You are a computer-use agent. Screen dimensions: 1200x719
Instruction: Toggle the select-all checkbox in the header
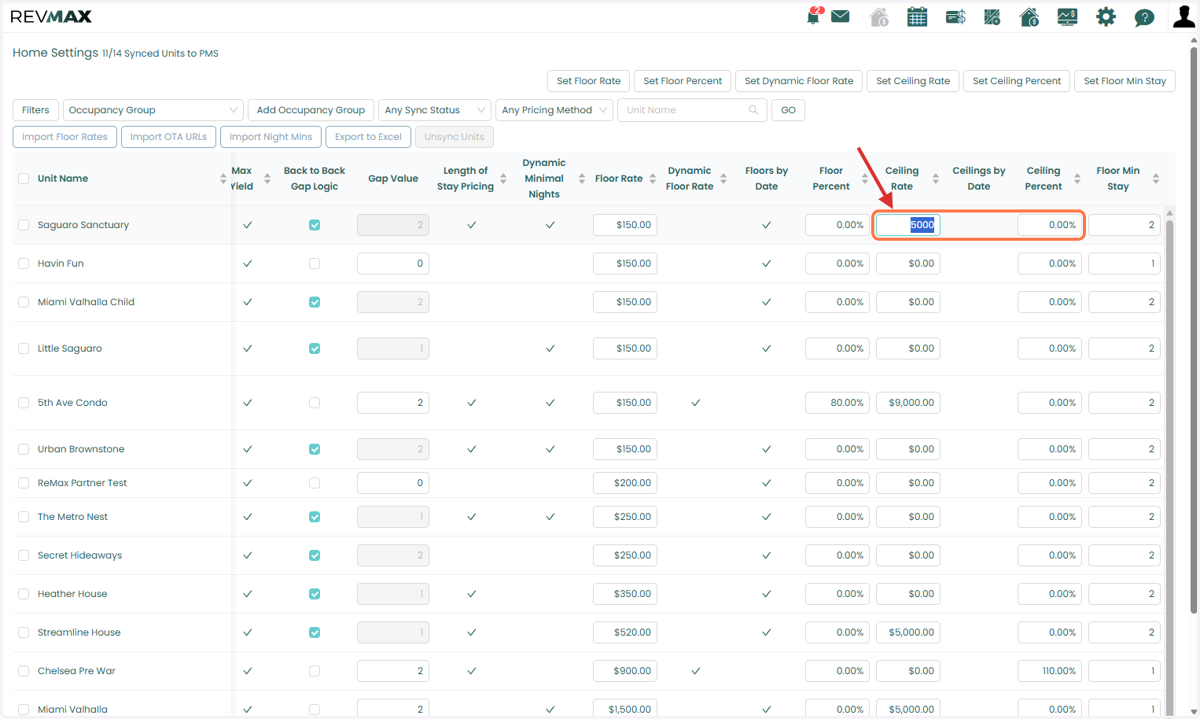point(24,179)
